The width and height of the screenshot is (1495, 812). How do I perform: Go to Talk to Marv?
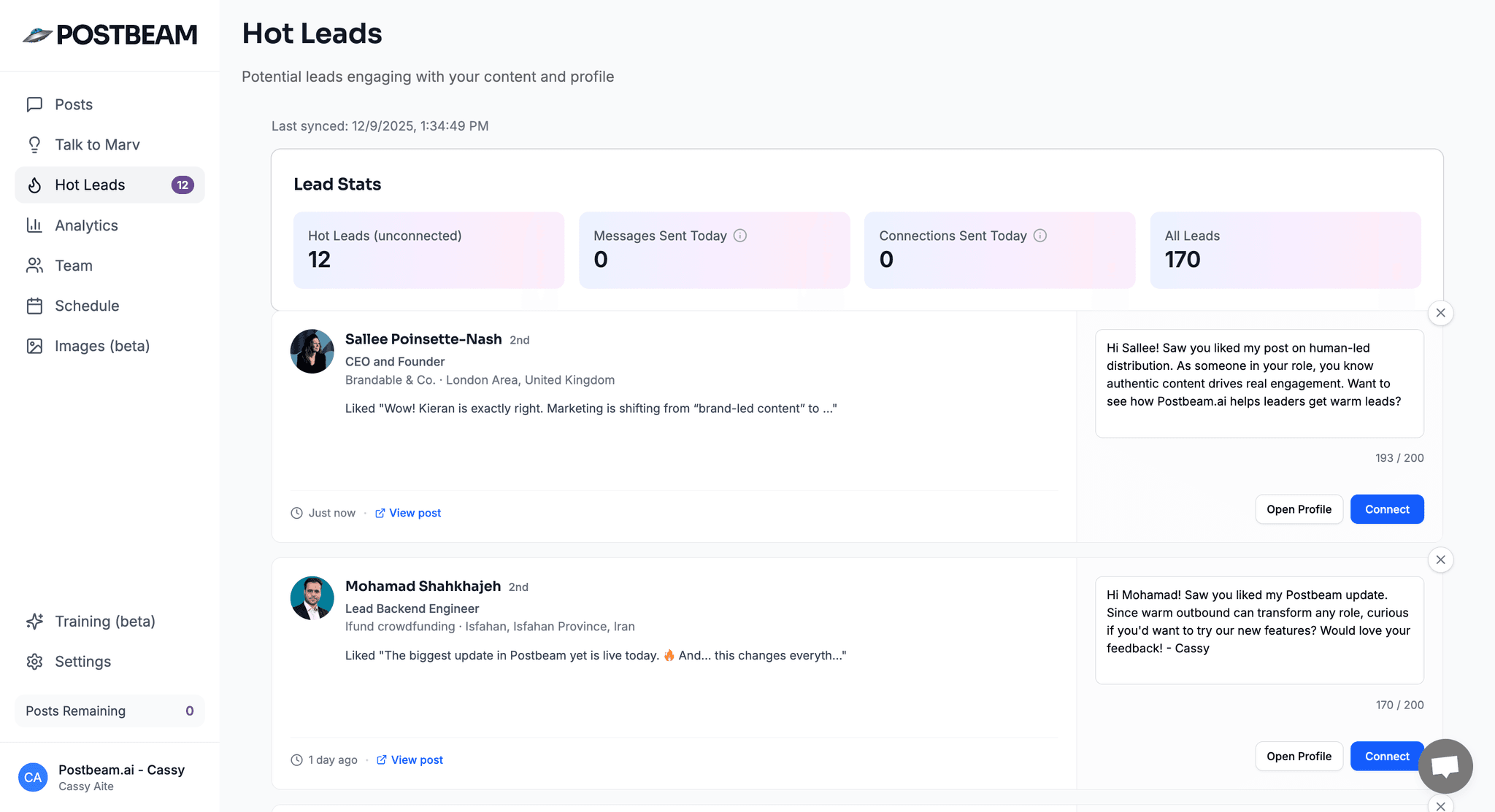pyautogui.click(x=97, y=144)
